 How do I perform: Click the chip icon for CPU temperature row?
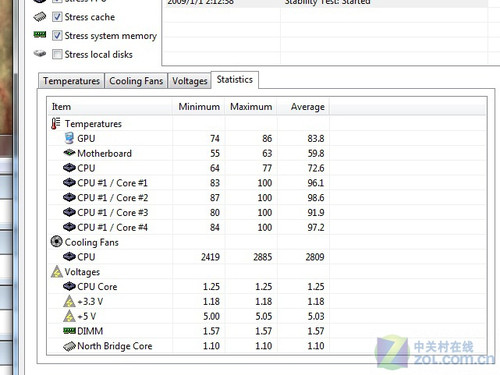69,168
